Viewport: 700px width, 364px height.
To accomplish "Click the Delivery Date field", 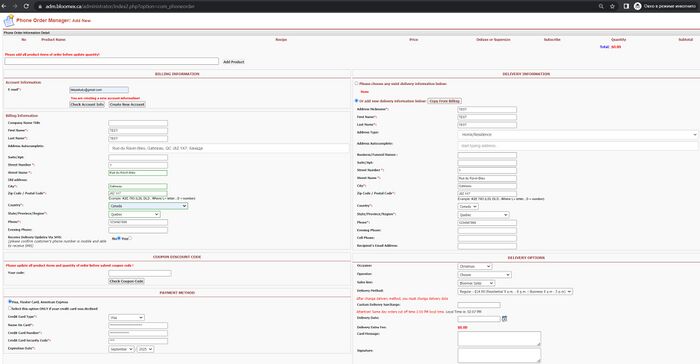I will [479, 319].
